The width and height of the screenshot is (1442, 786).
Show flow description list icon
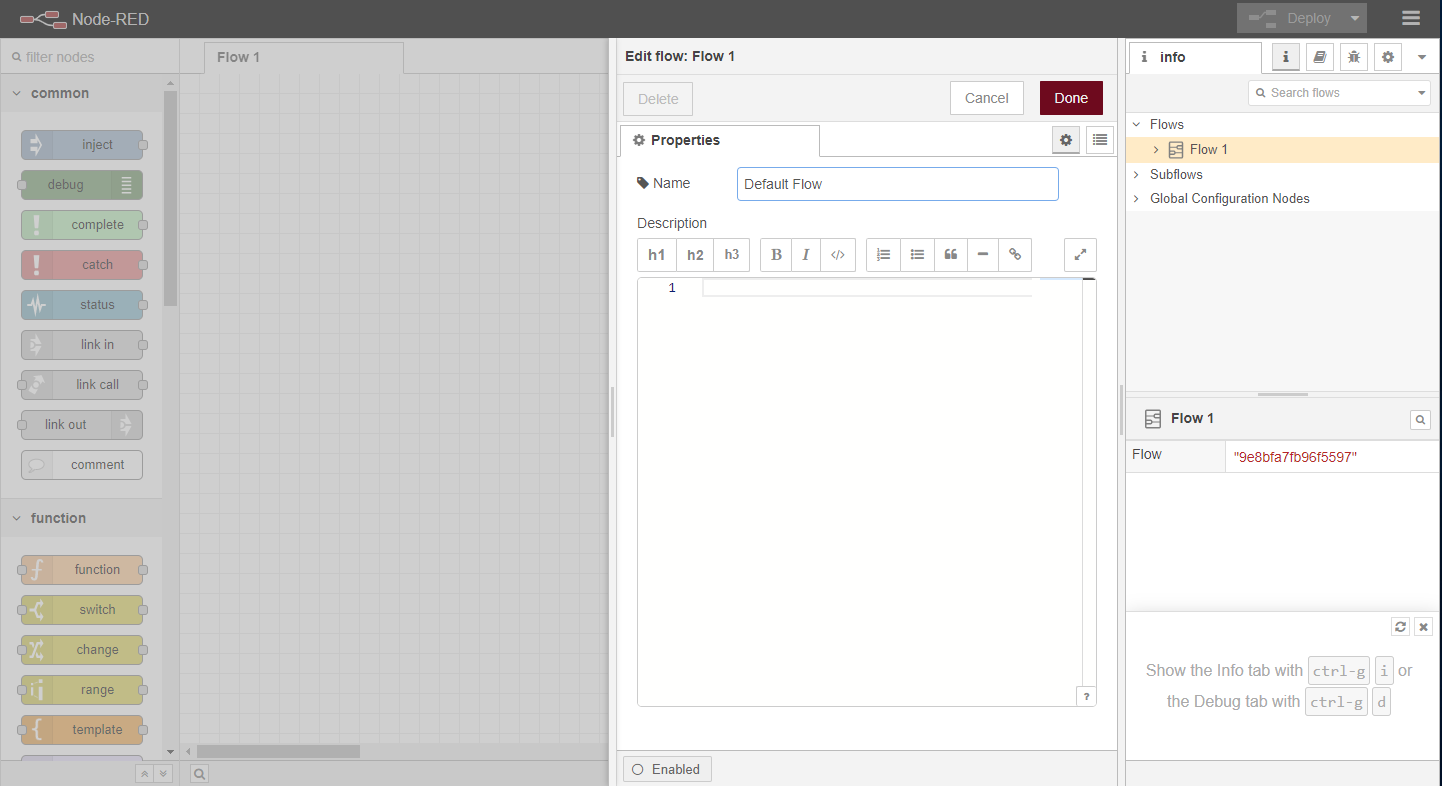pyautogui.click(x=1100, y=140)
